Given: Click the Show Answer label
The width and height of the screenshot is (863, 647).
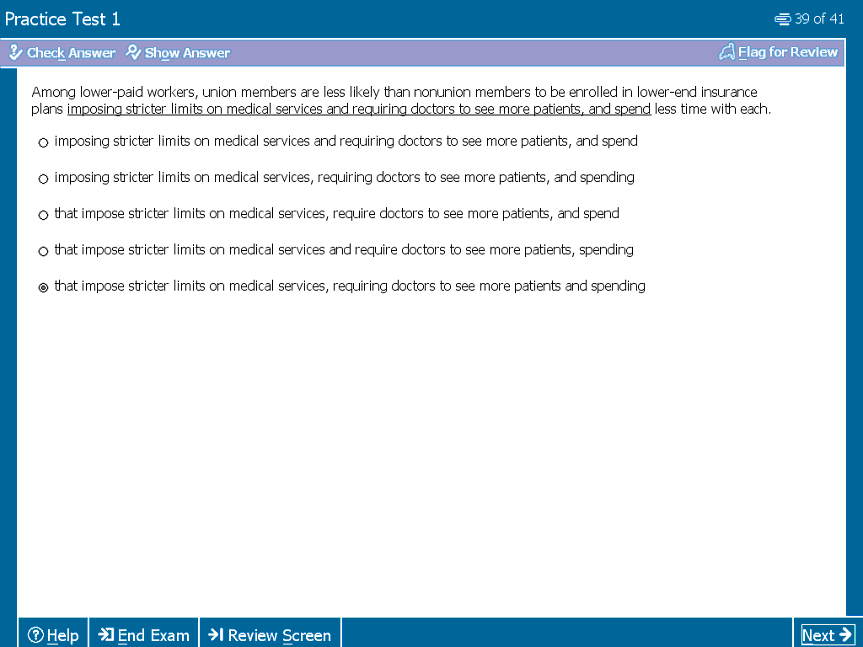Looking at the screenshot, I should click(187, 53).
